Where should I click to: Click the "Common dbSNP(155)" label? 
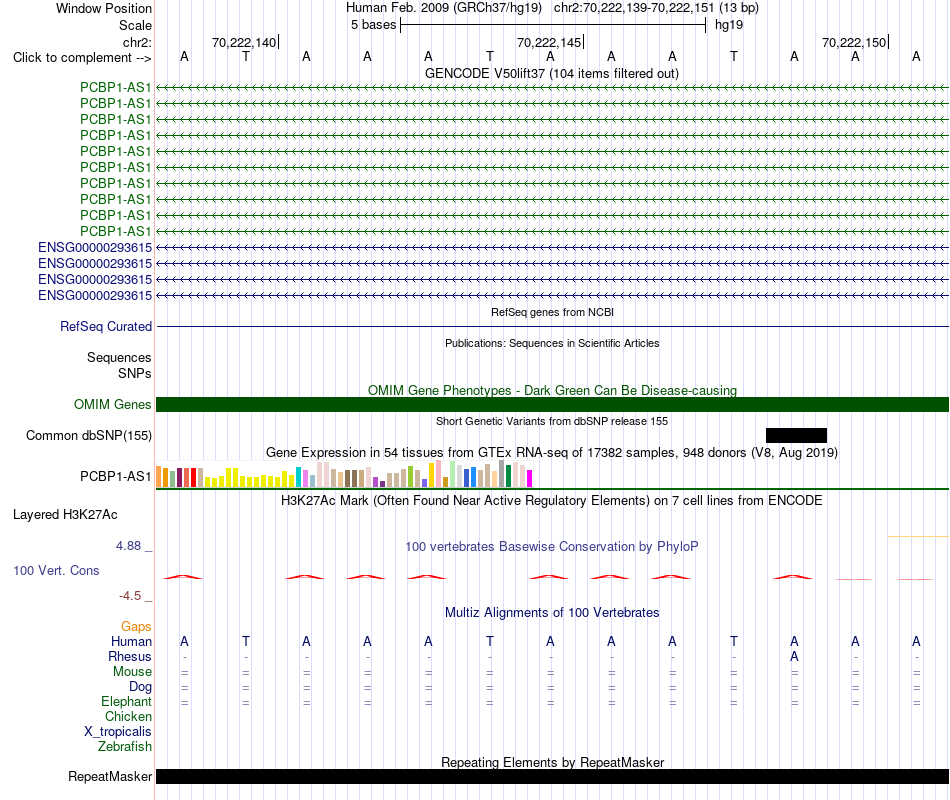click(89, 435)
